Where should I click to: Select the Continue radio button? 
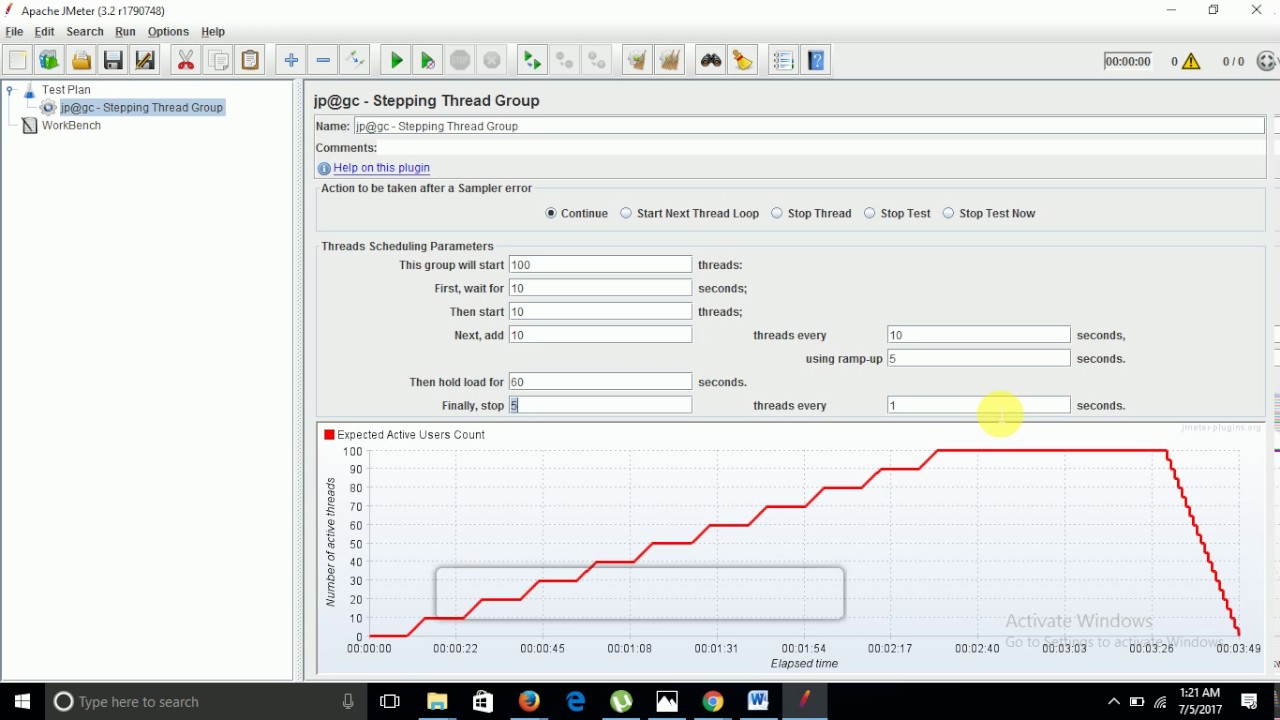(x=551, y=213)
